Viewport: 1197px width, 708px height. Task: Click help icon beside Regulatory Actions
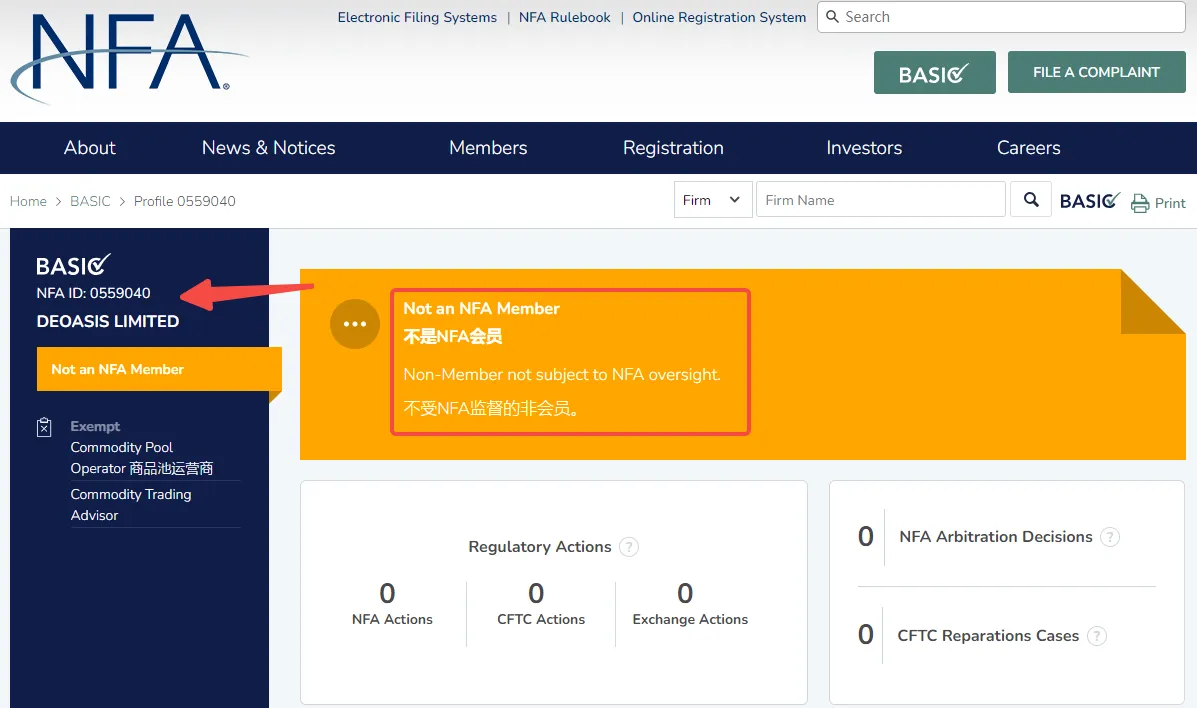[628, 547]
